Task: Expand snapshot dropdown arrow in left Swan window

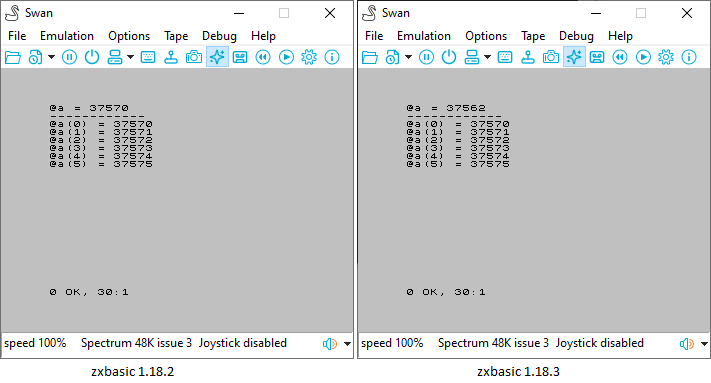Action: click(51, 57)
